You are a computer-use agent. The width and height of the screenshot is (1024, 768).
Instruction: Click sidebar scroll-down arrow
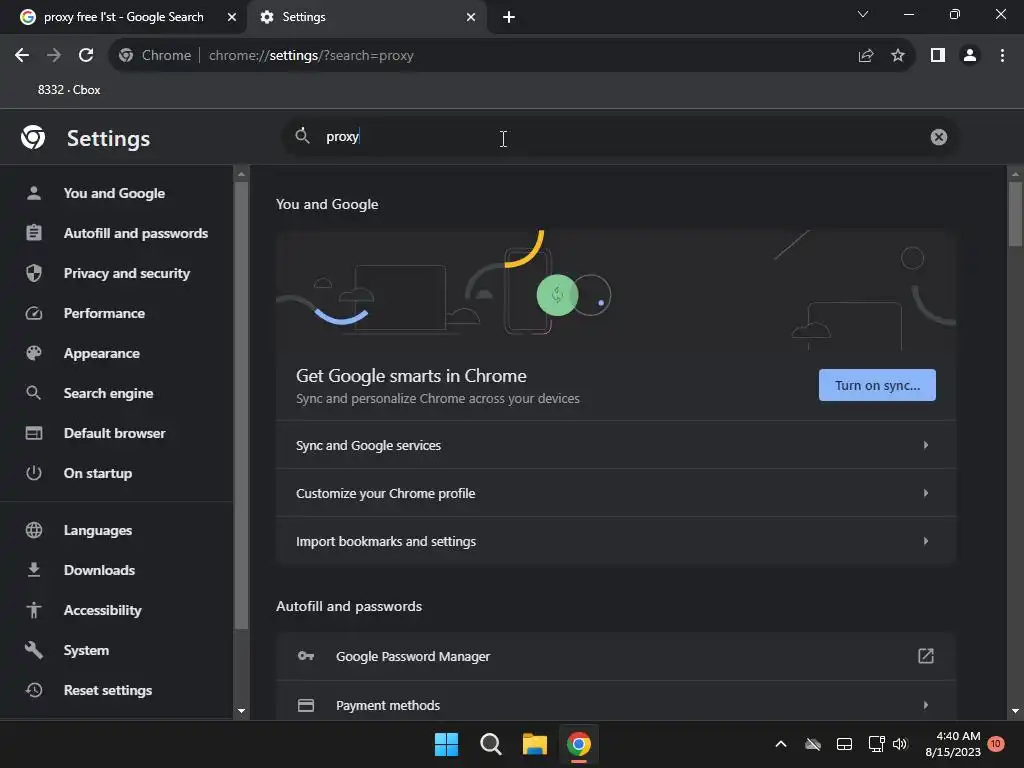coord(242,711)
